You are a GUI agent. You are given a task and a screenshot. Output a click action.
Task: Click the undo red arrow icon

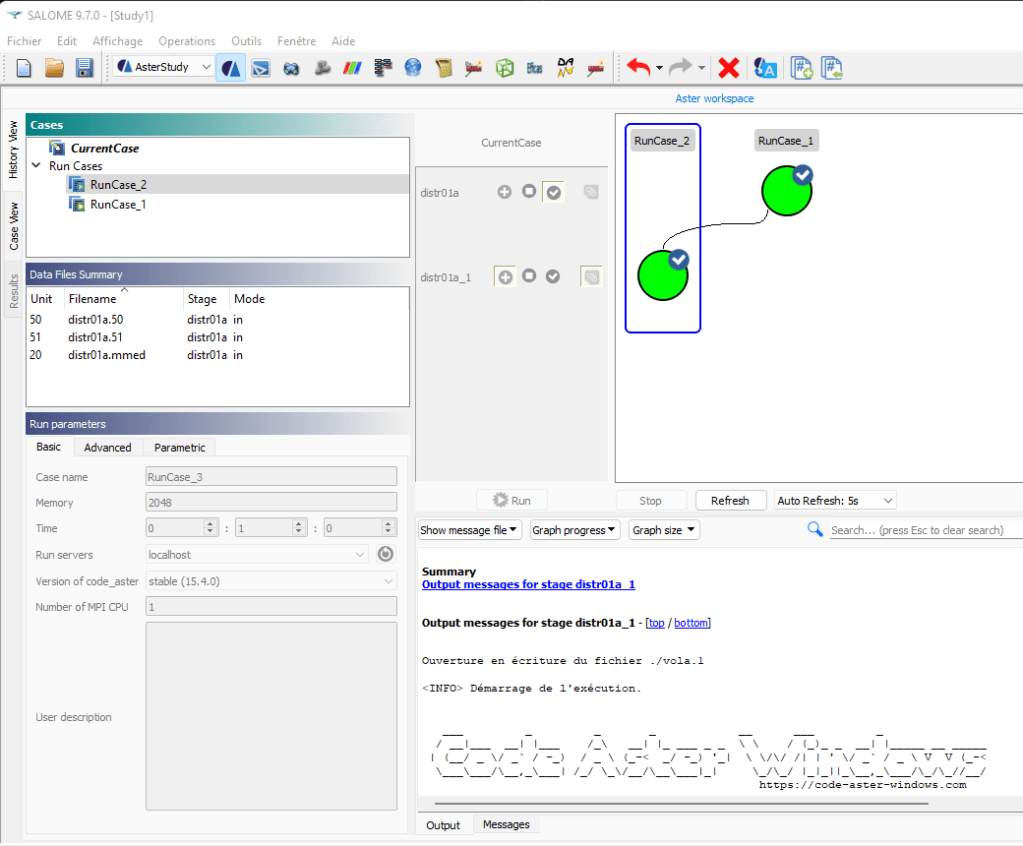(x=638, y=68)
